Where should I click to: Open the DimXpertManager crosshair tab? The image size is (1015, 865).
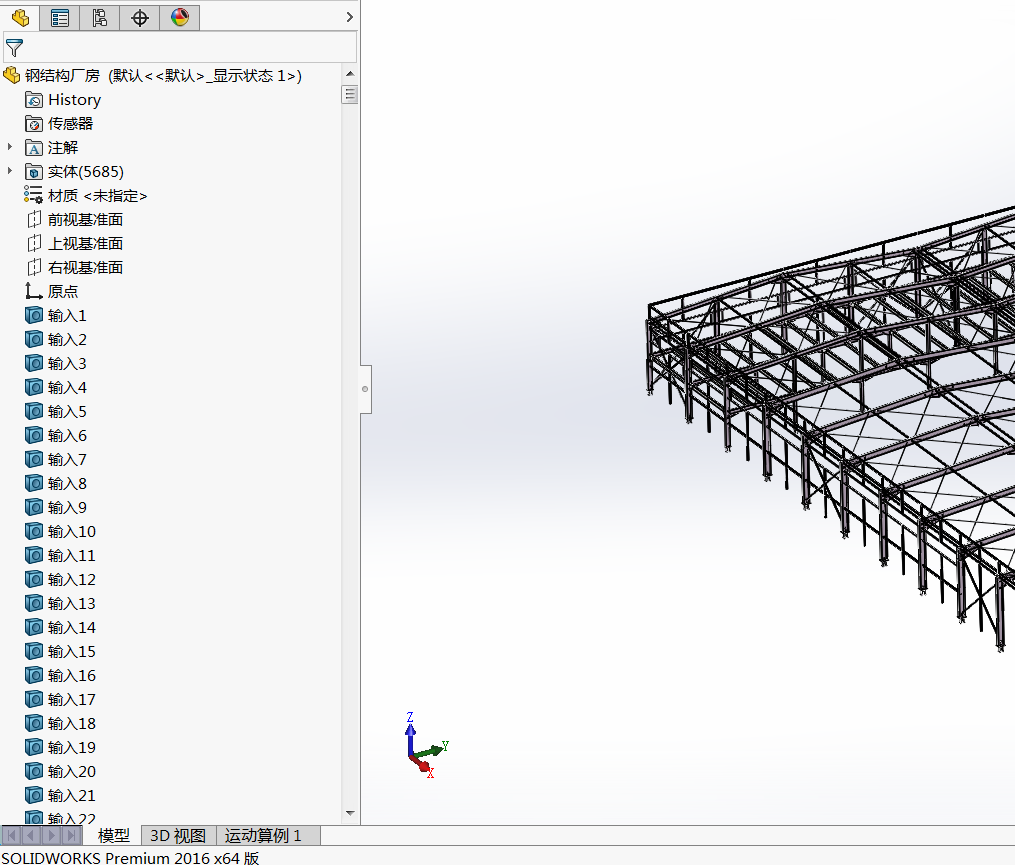(x=140, y=17)
